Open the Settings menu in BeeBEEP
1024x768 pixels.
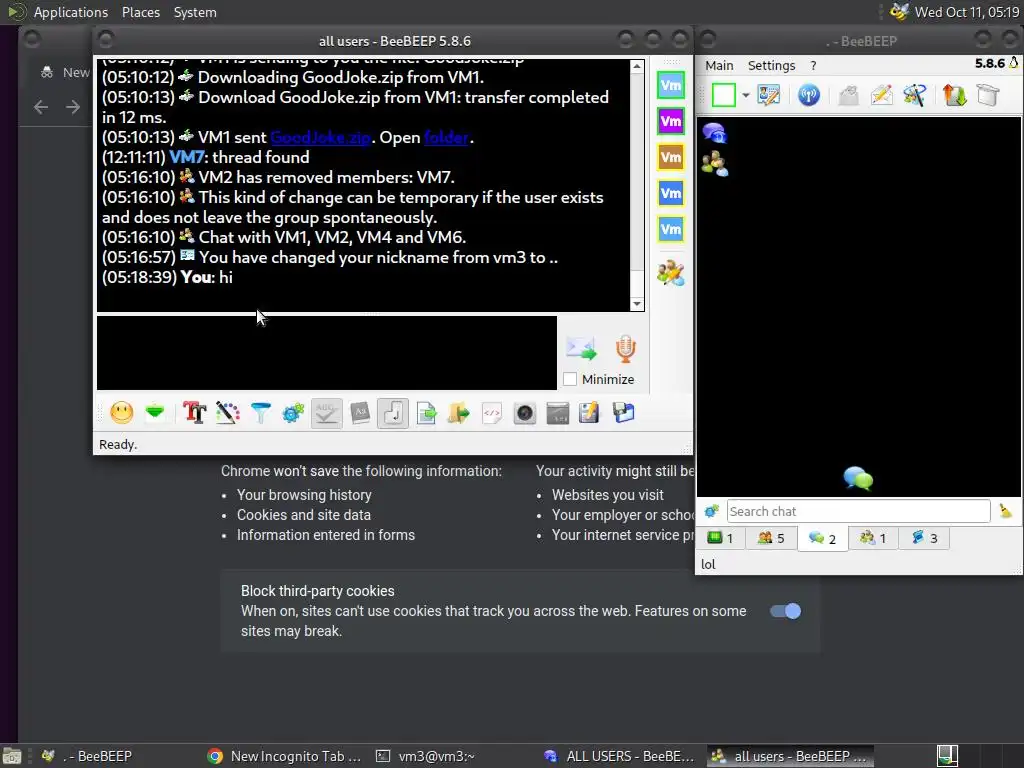tap(771, 65)
